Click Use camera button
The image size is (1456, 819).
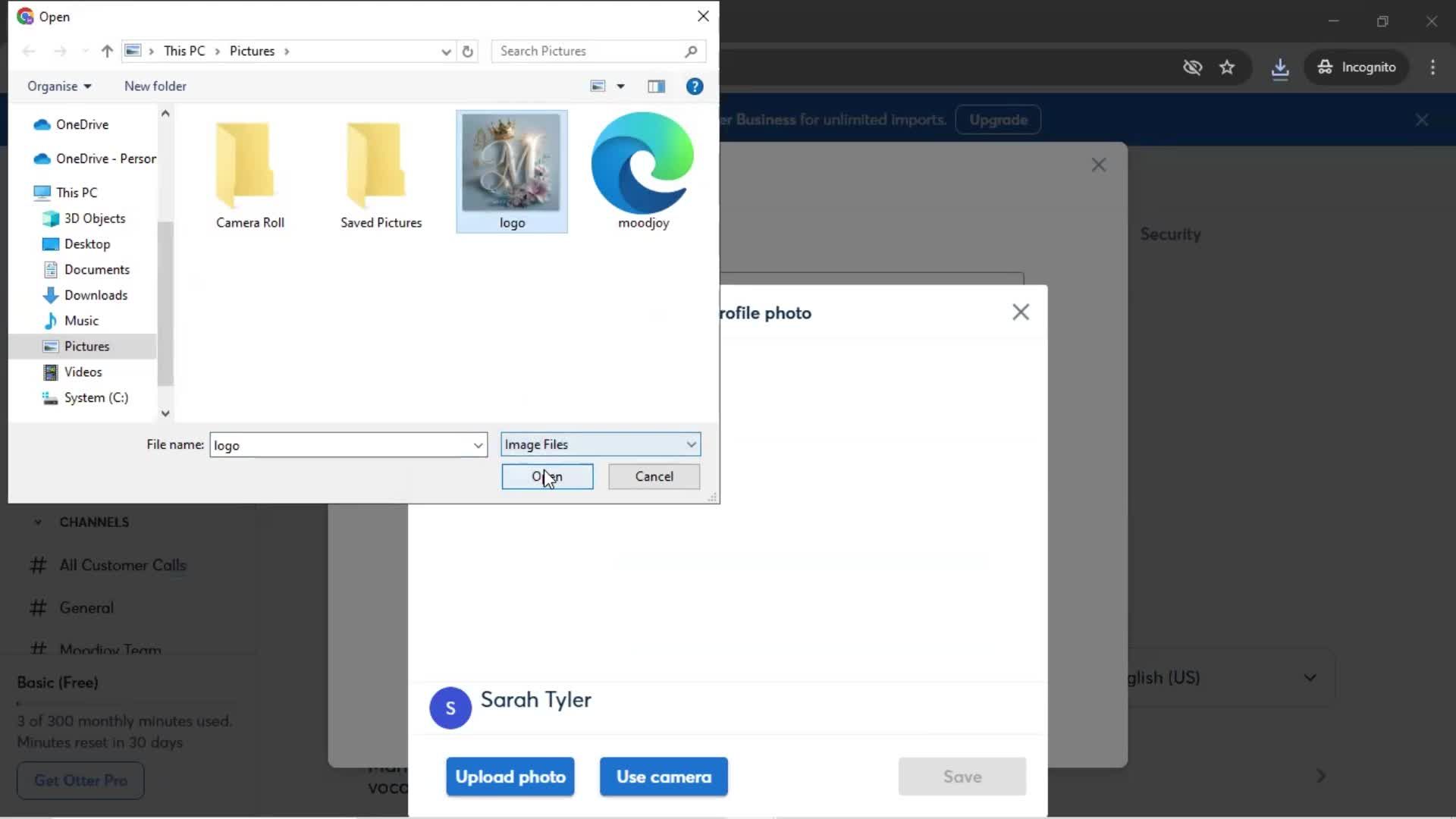click(x=664, y=777)
